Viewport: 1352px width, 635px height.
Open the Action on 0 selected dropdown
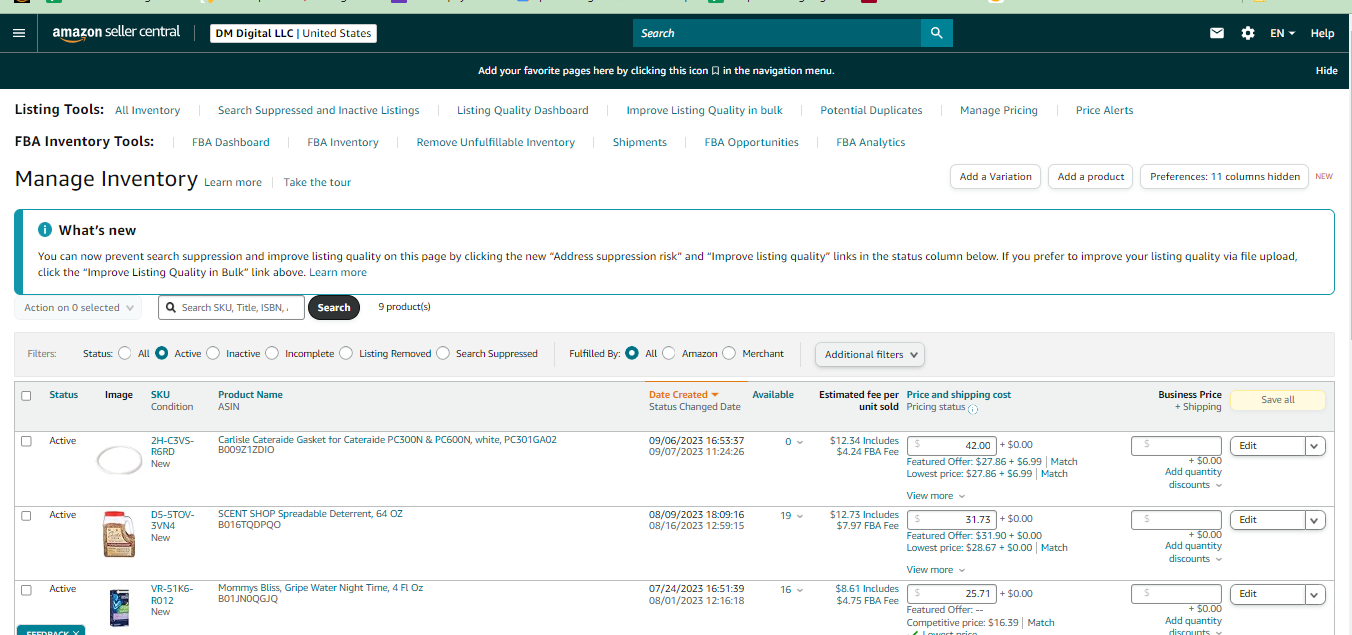coord(78,308)
